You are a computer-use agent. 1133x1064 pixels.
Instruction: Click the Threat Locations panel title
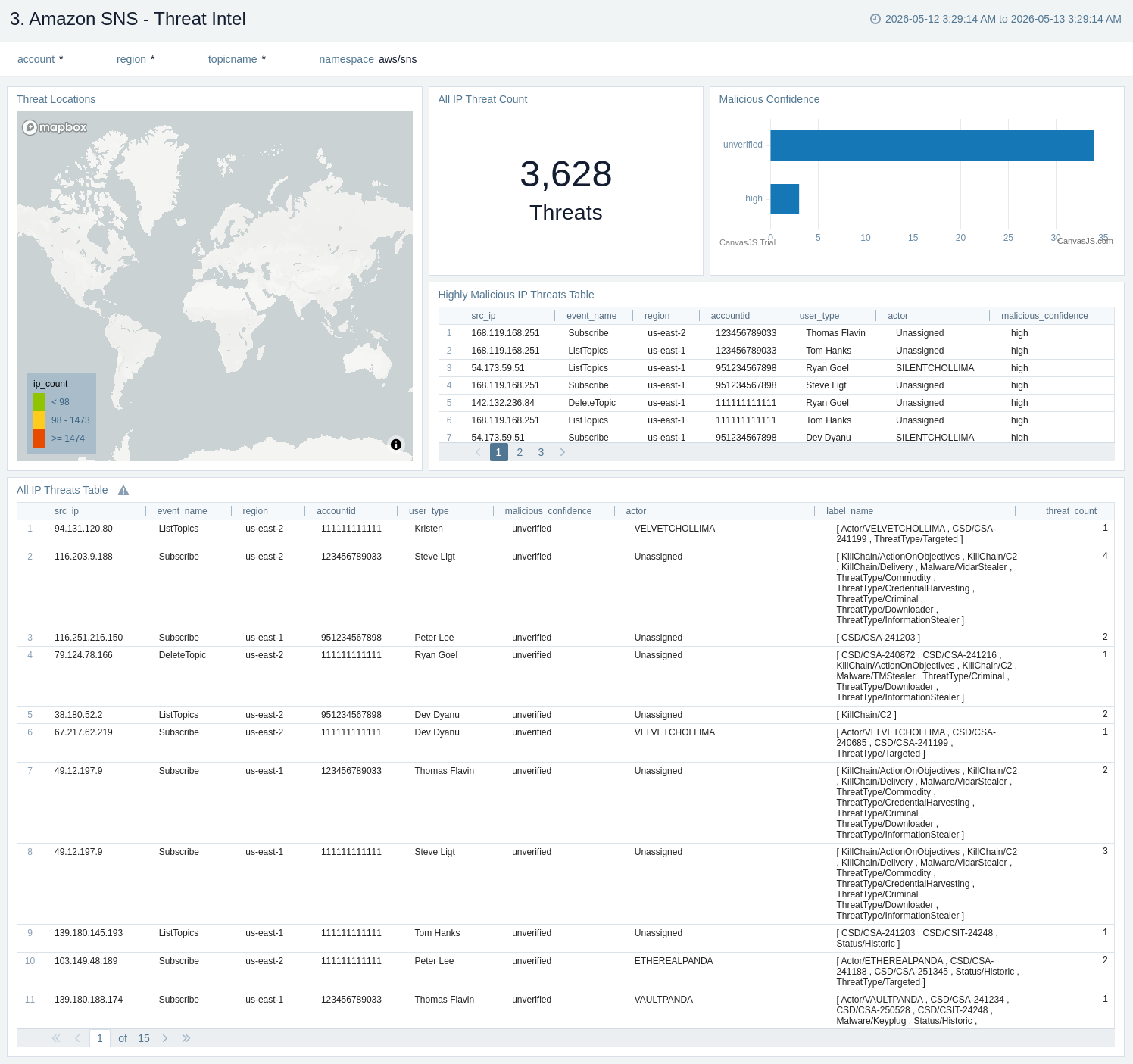(56, 99)
